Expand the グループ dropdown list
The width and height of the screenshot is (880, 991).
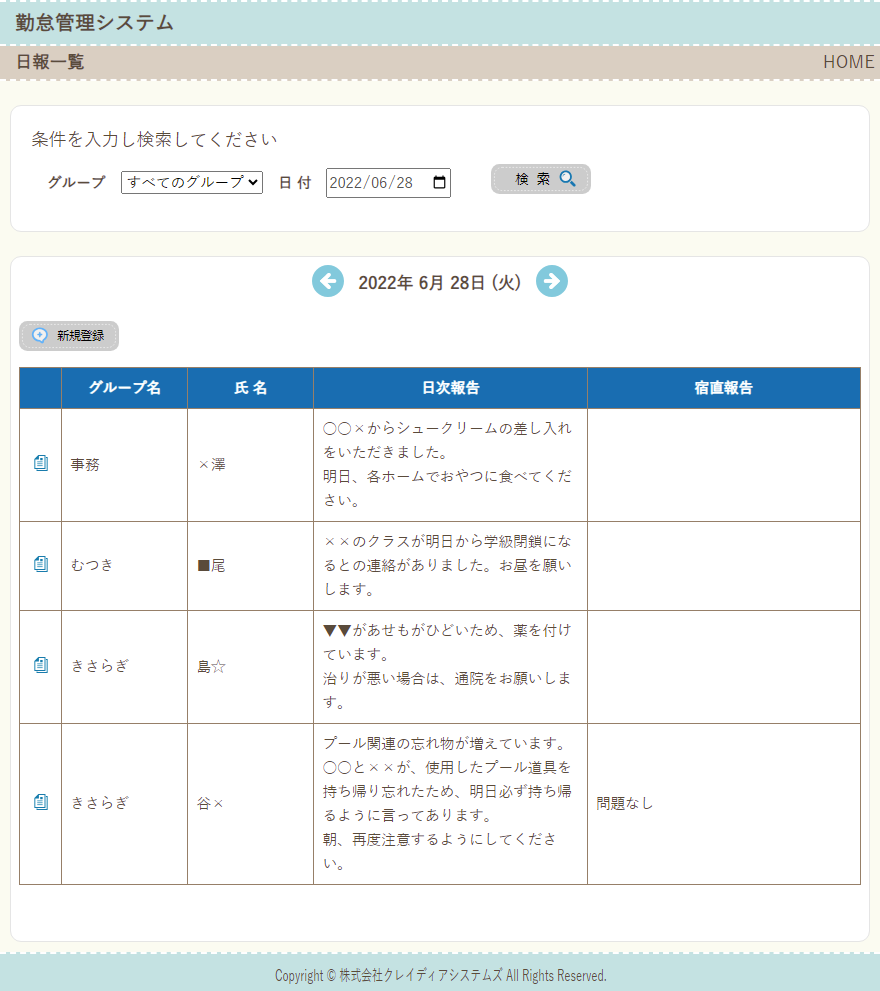pyautogui.click(x=192, y=183)
